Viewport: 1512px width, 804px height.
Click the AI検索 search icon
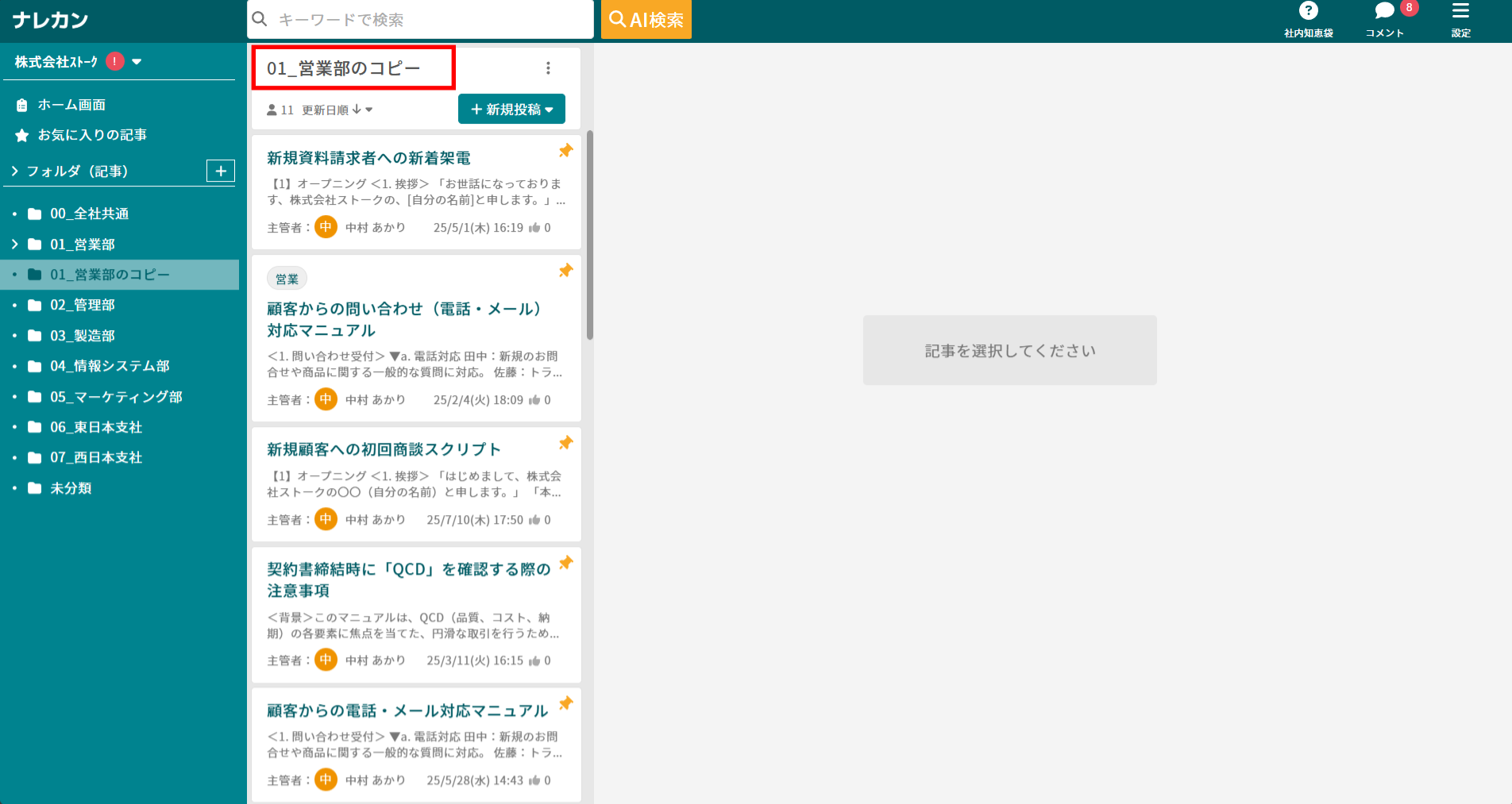(x=646, y=19)
